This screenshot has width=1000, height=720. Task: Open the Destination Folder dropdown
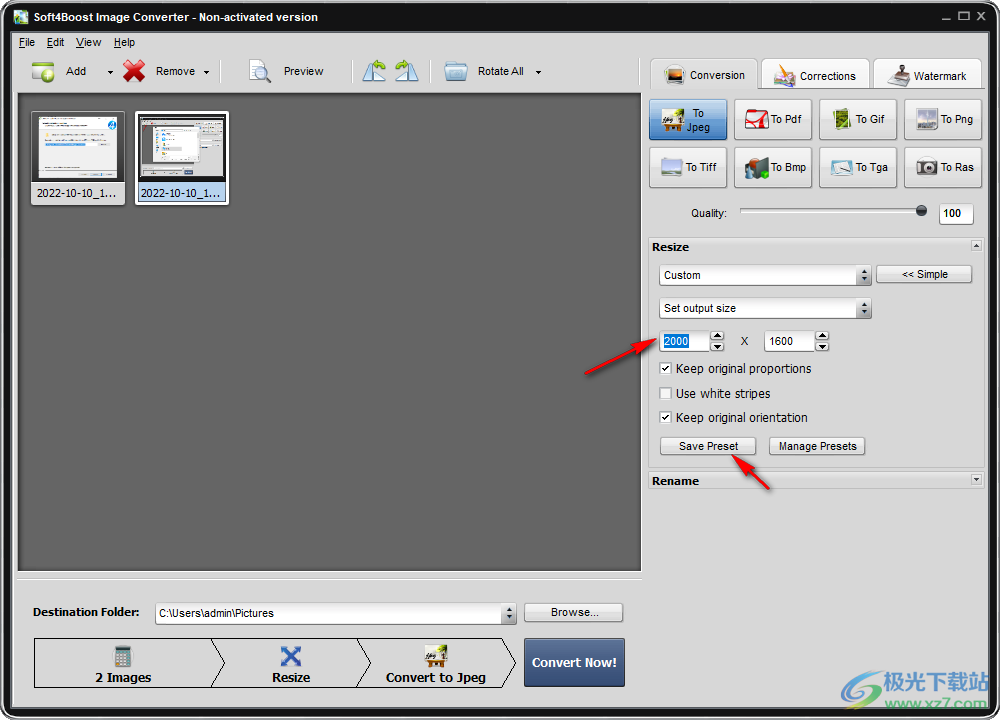pyautogui.click(x=509, y=613)
